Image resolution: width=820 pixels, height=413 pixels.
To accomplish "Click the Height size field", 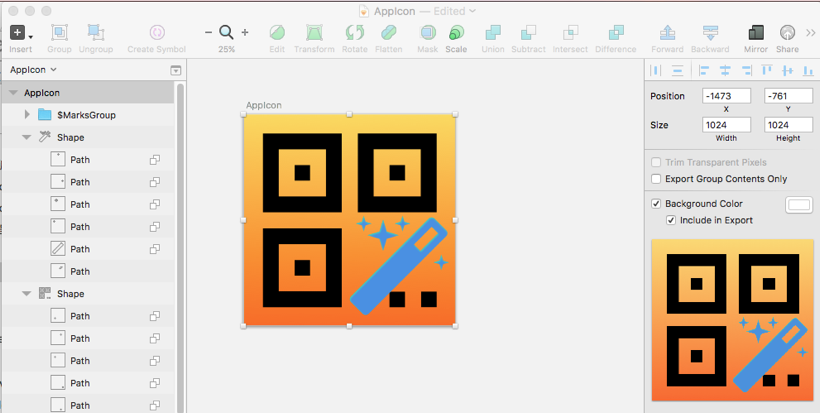I will click(x=788, y=125).
